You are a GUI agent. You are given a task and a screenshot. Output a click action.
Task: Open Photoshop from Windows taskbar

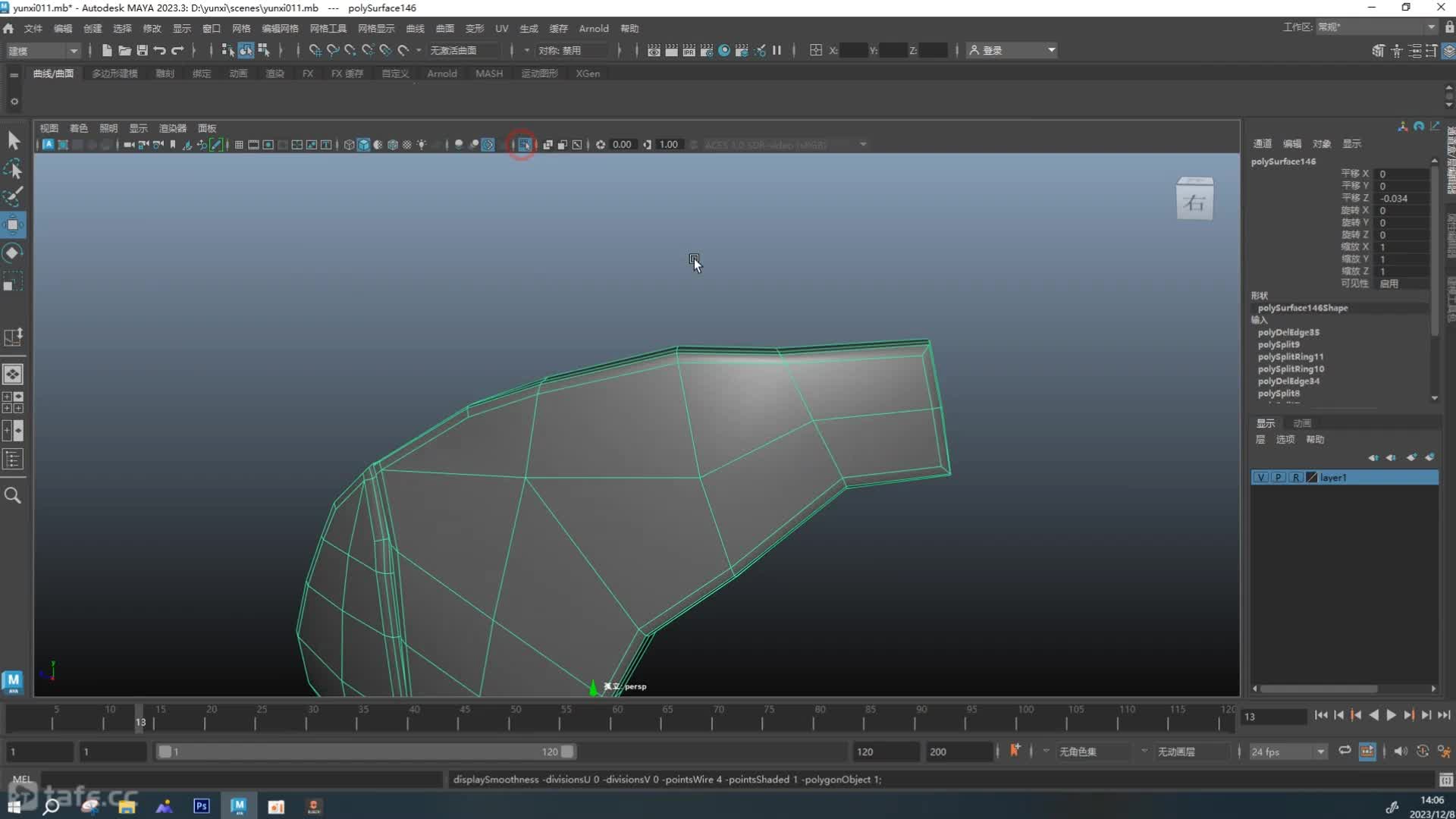201,806
